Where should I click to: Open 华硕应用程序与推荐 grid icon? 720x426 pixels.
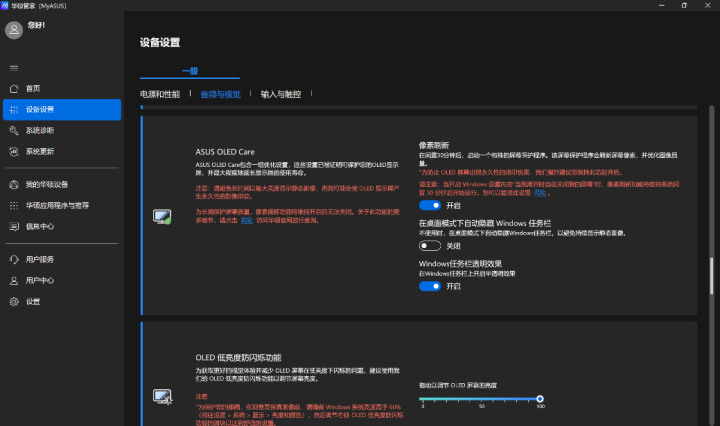coord(14,206)
